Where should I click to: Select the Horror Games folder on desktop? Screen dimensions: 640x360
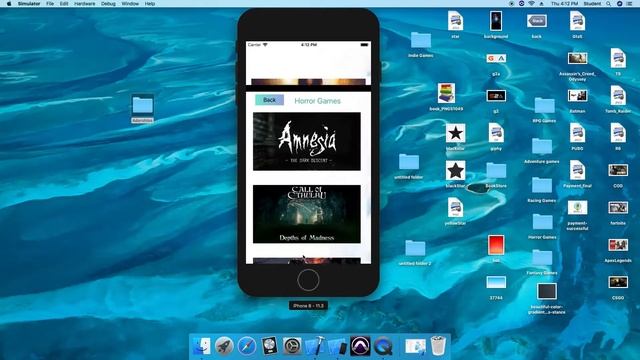pos(542,222)
